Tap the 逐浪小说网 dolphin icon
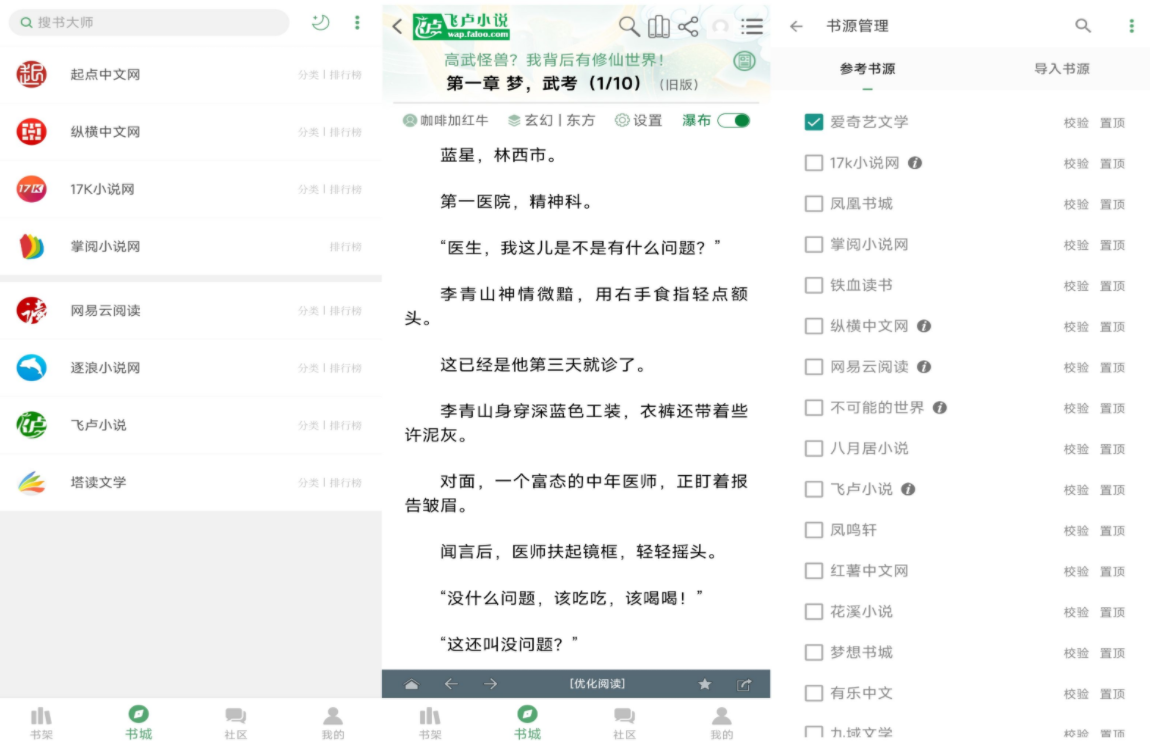 pos(32,368)
